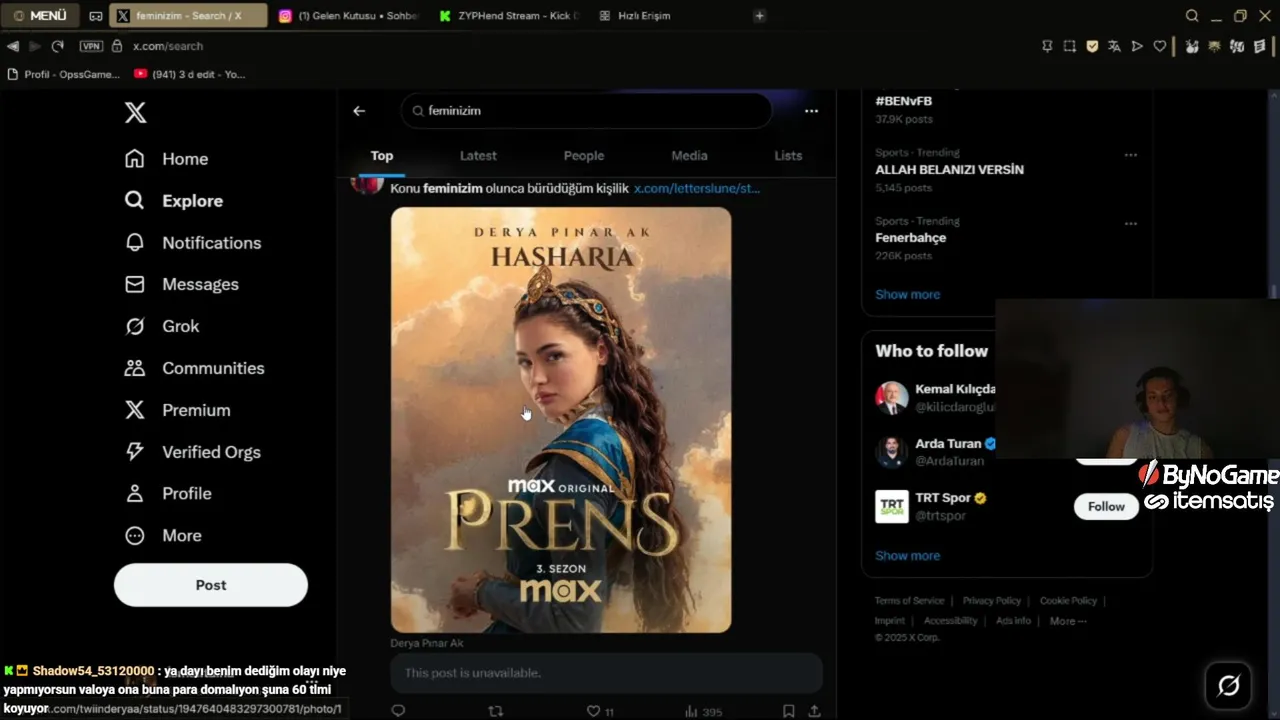This screenshot has height=720, width=1280.
Task: Open search settings three-dot menu
Action: [x=811, y=111]
